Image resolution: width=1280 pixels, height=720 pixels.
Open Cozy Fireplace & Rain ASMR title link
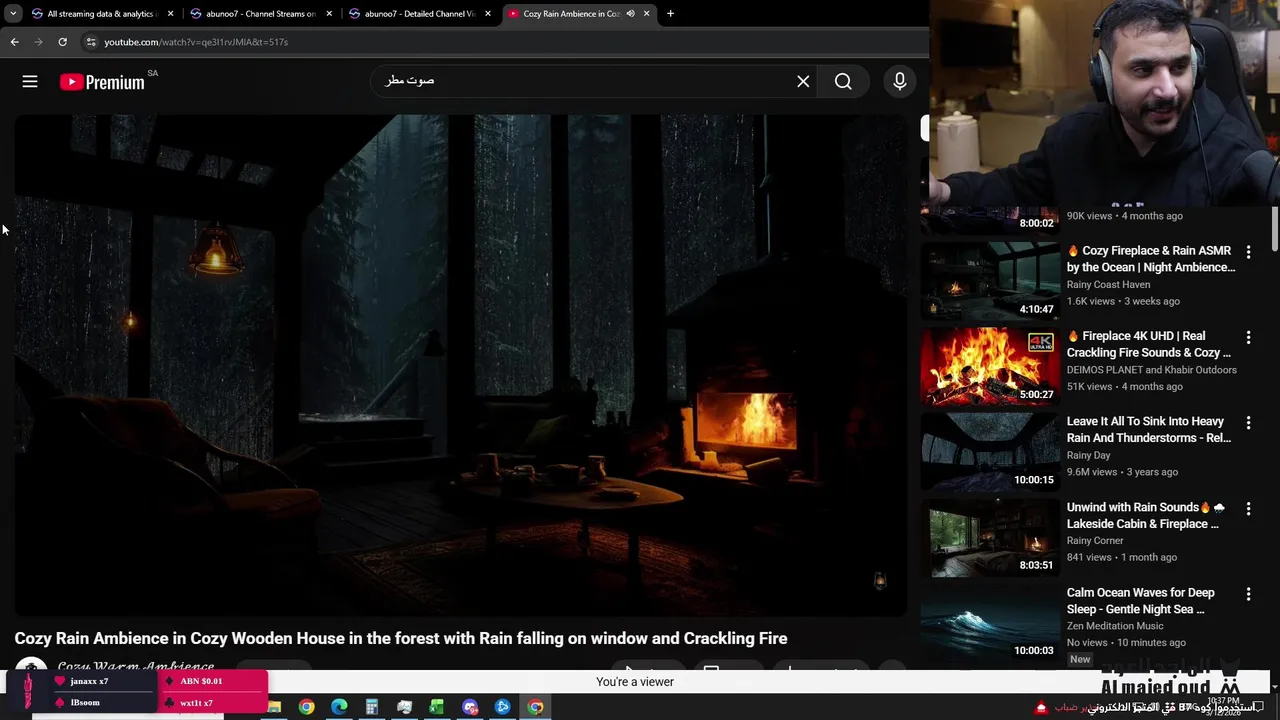[x=1150, y=259]
